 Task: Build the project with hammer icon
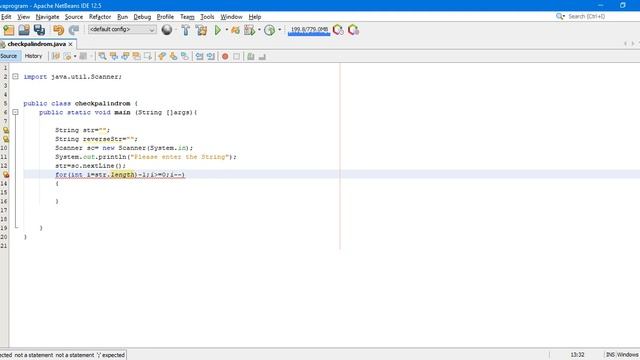click(x=186, y=30)
